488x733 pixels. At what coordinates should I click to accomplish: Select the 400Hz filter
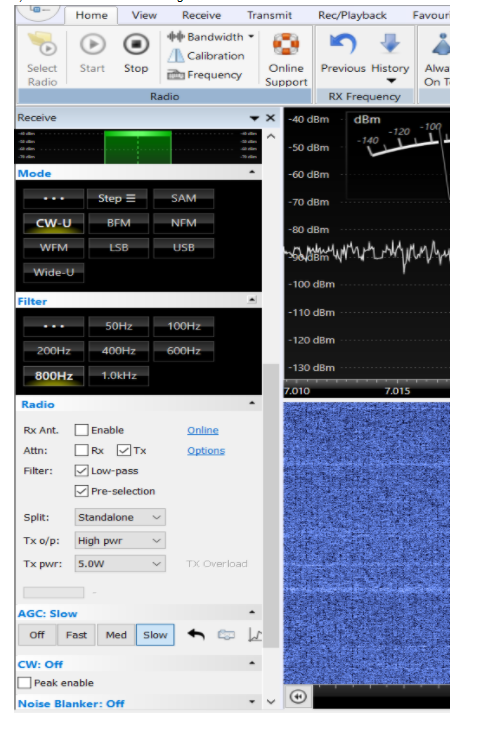[119, 351]
